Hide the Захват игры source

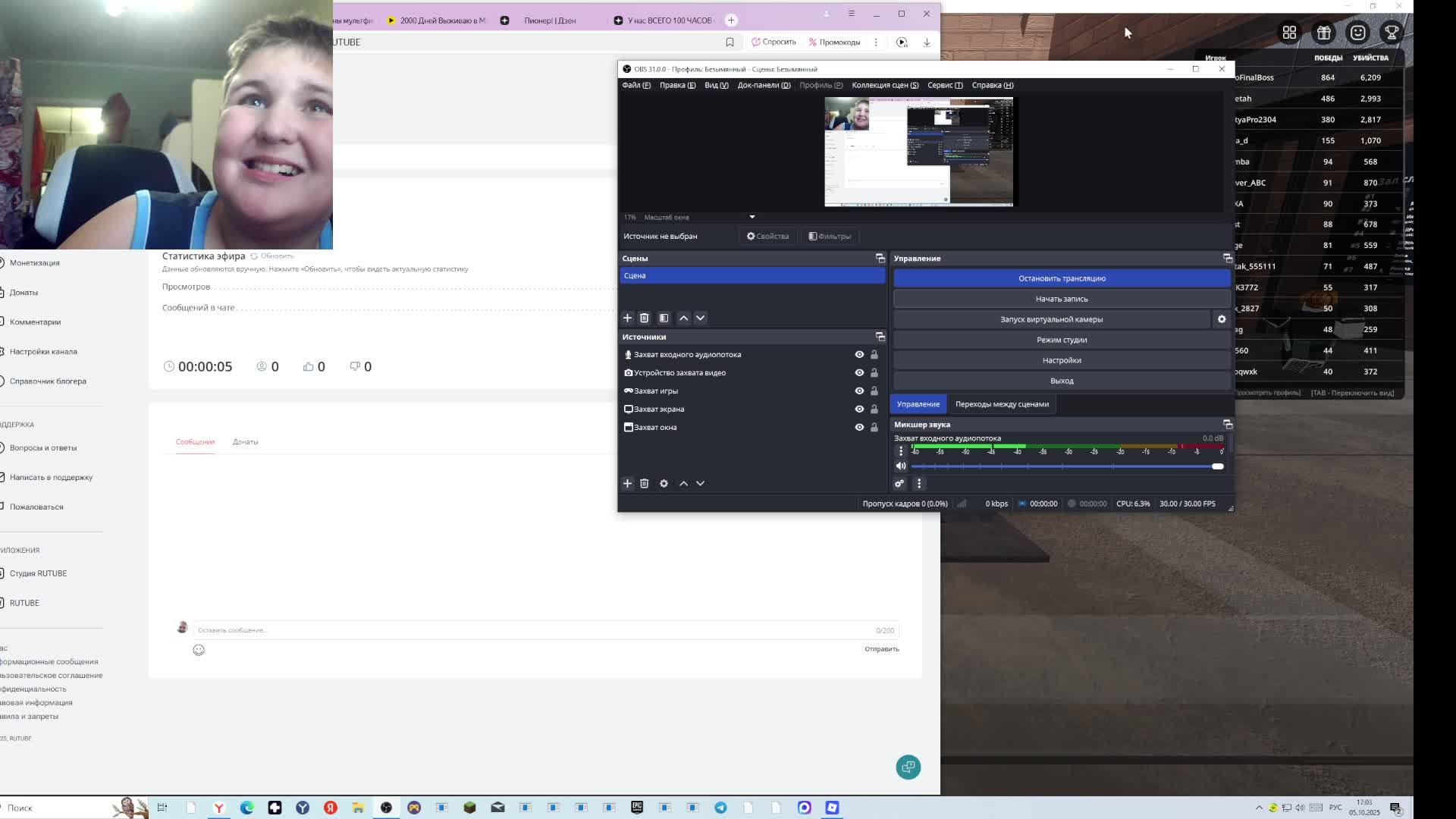coord(859,391)
